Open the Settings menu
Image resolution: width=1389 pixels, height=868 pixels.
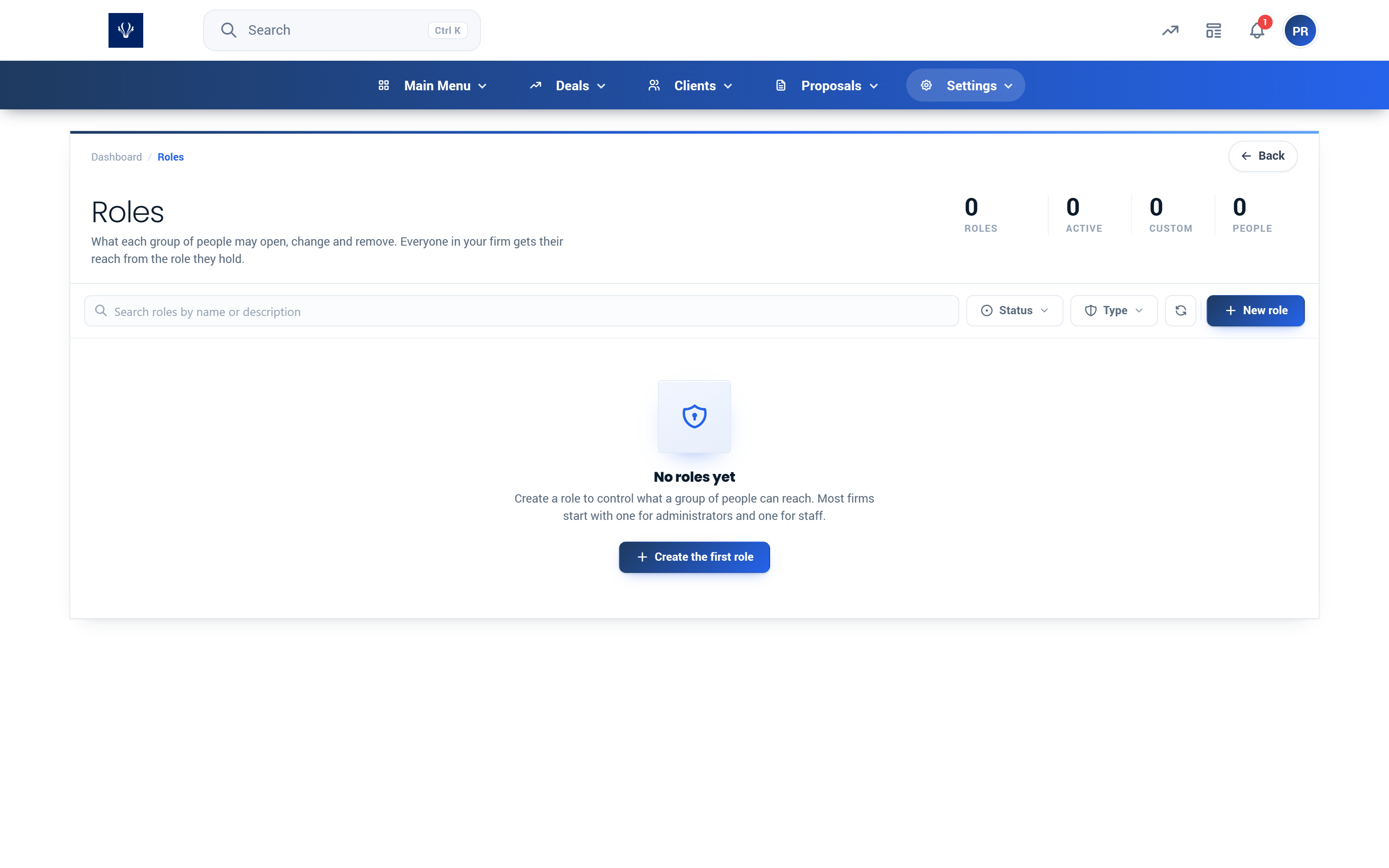pyautogui.click(x=965, y=85)
